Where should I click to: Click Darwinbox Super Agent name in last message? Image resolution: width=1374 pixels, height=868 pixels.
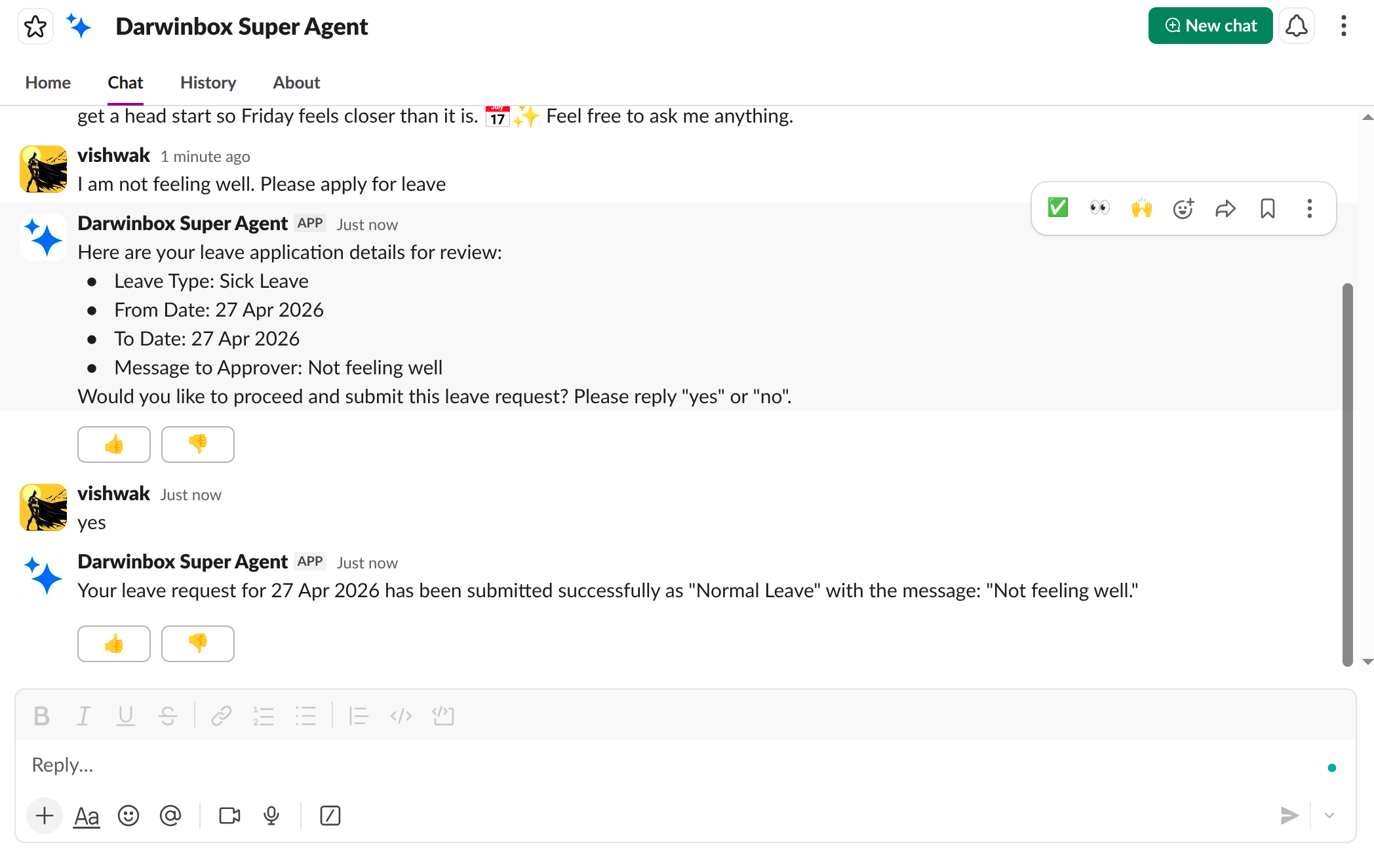pos(182,562)
